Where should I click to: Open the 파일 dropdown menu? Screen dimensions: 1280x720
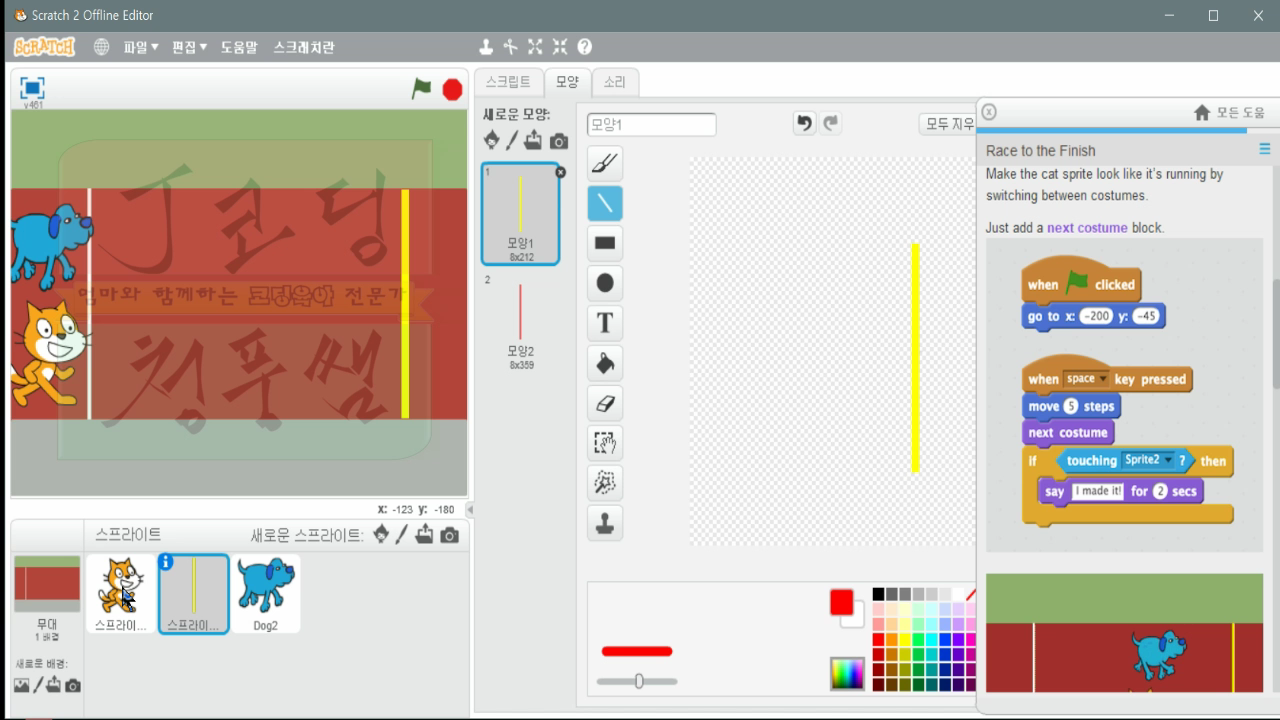click(140, 47)
